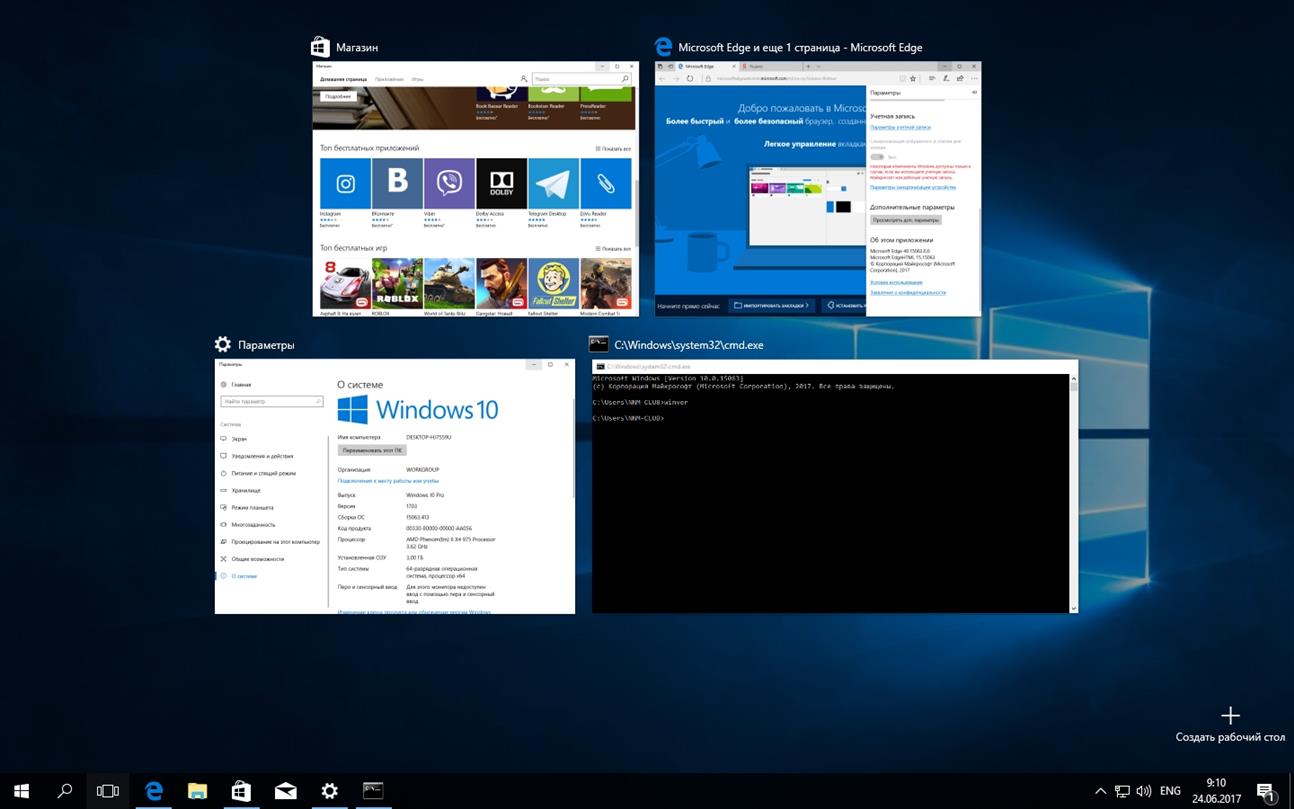Switch to the Игры tab in the Store

tap(418, 78)
